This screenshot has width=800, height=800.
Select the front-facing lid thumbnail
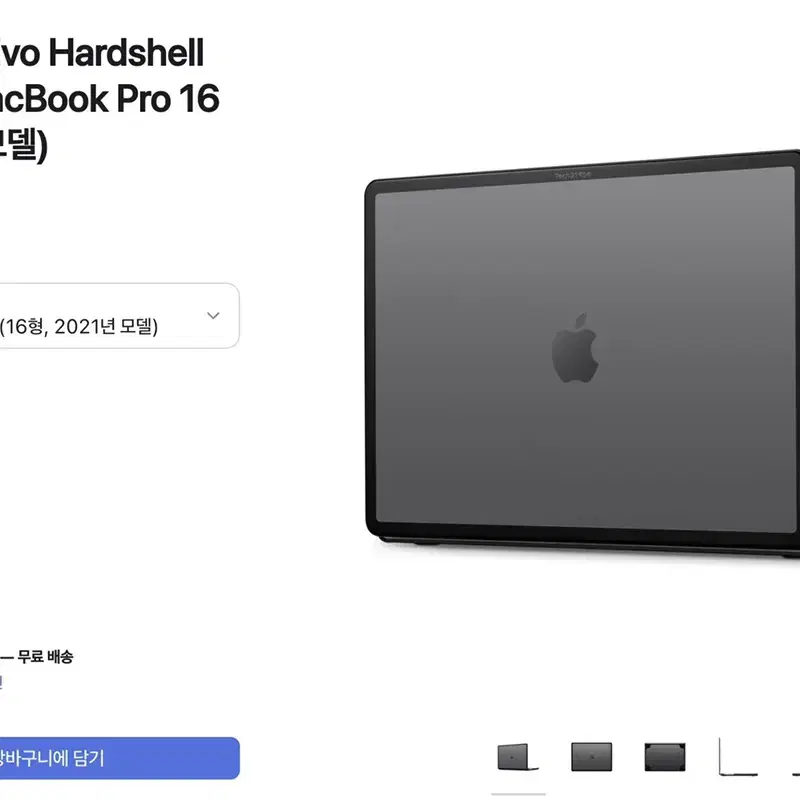click(591, 757)
